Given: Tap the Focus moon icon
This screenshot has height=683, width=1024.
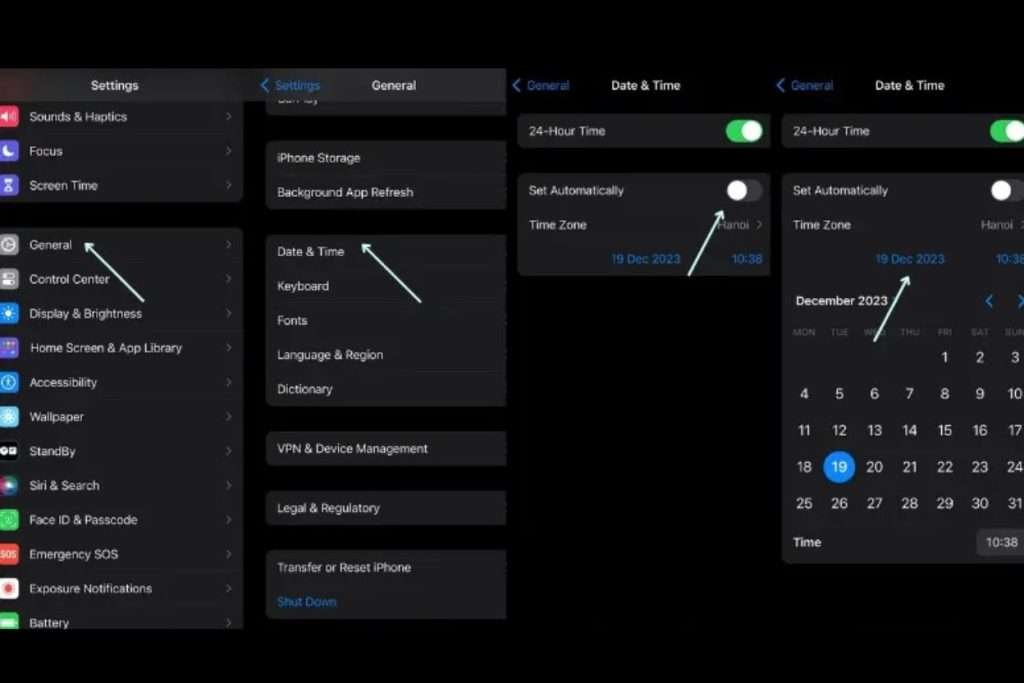Looking at the screenshot, I should coord(9,151).
